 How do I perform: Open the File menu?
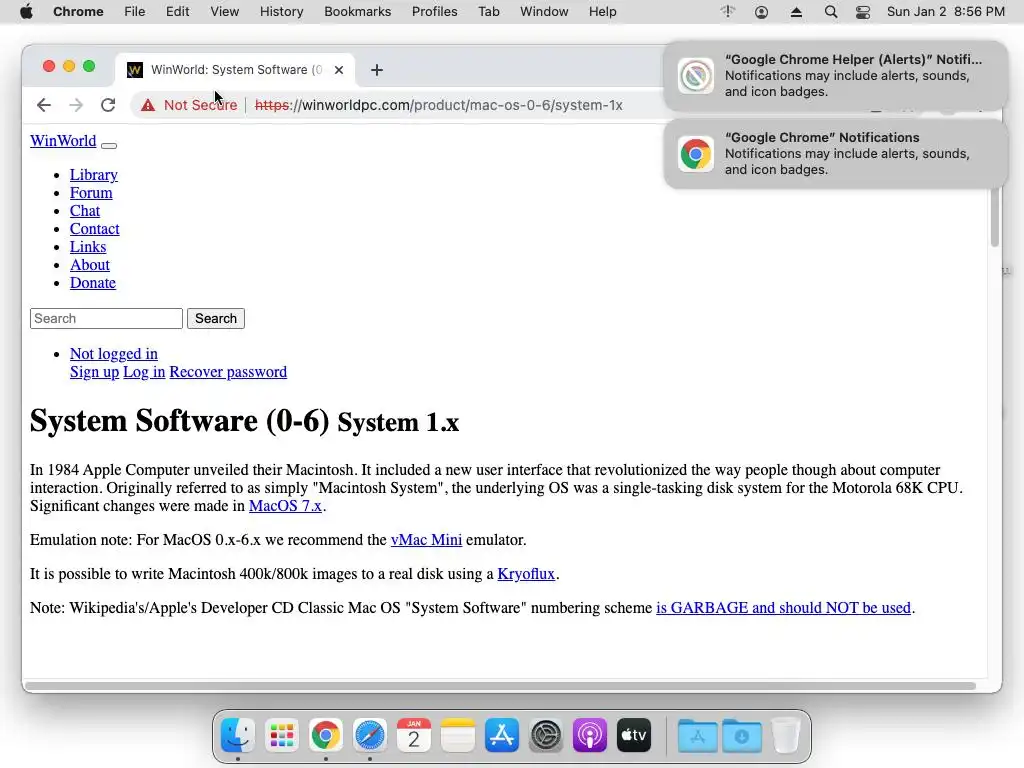pyautogui.click(x=135, y=12)
